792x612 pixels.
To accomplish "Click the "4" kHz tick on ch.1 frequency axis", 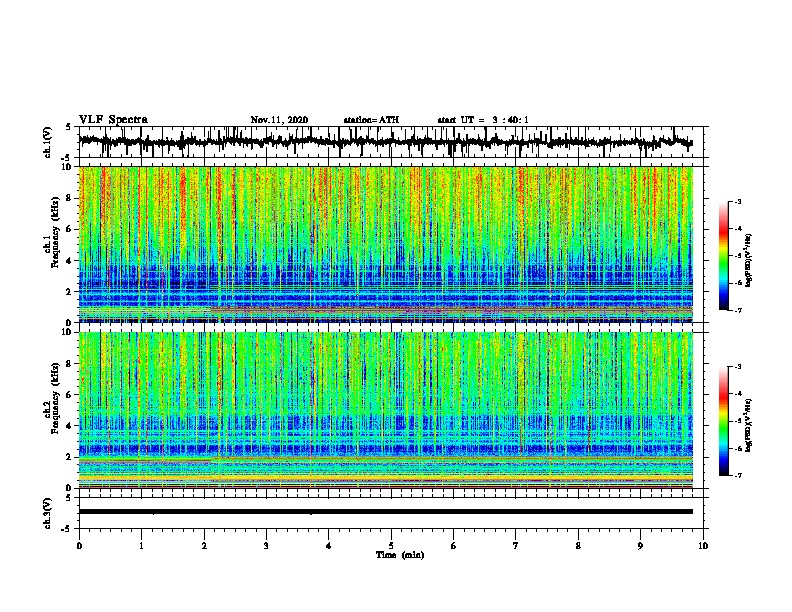I will [x=69, y=261].
